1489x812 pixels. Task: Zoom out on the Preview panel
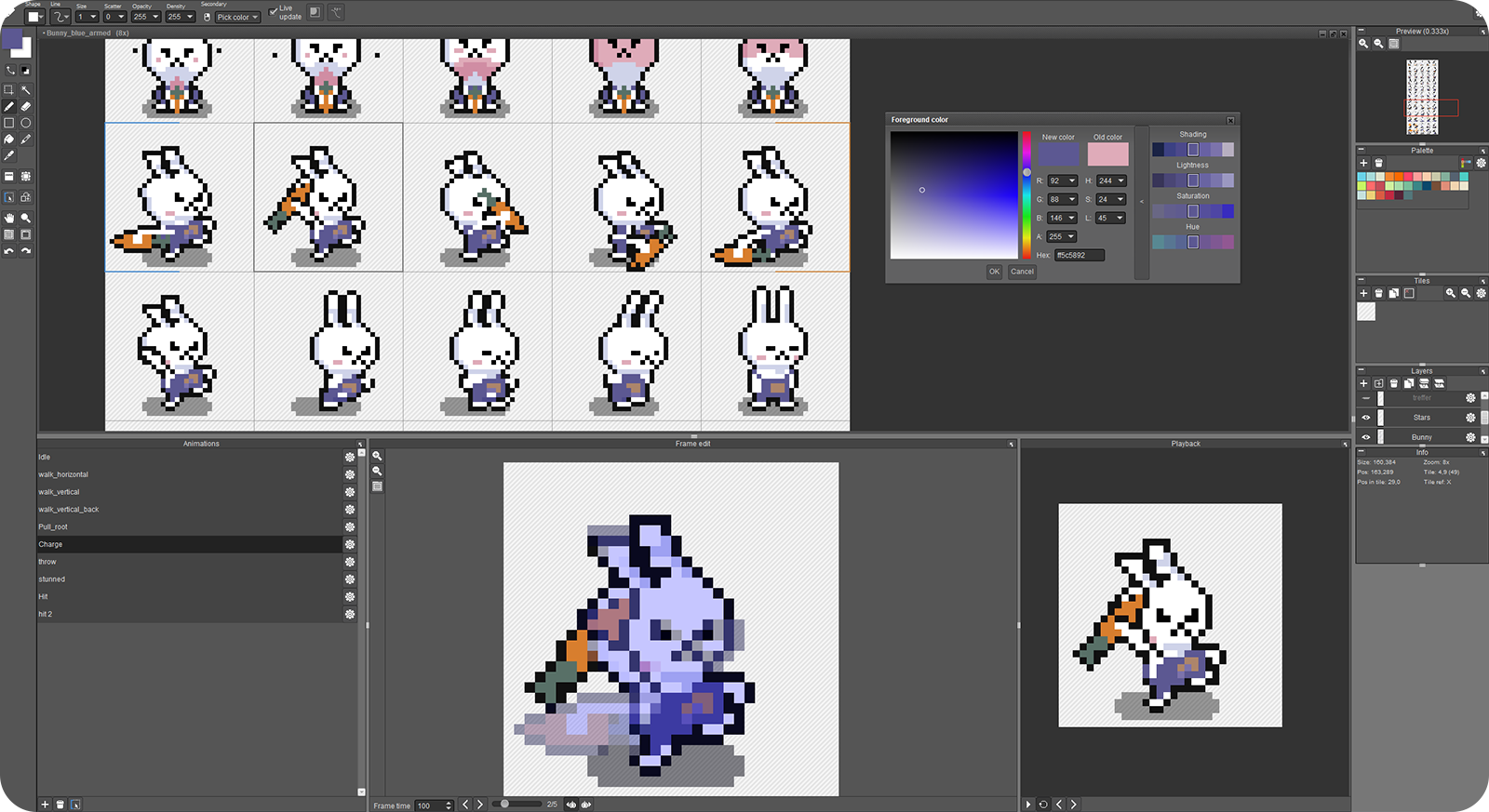pos(1378,44)
